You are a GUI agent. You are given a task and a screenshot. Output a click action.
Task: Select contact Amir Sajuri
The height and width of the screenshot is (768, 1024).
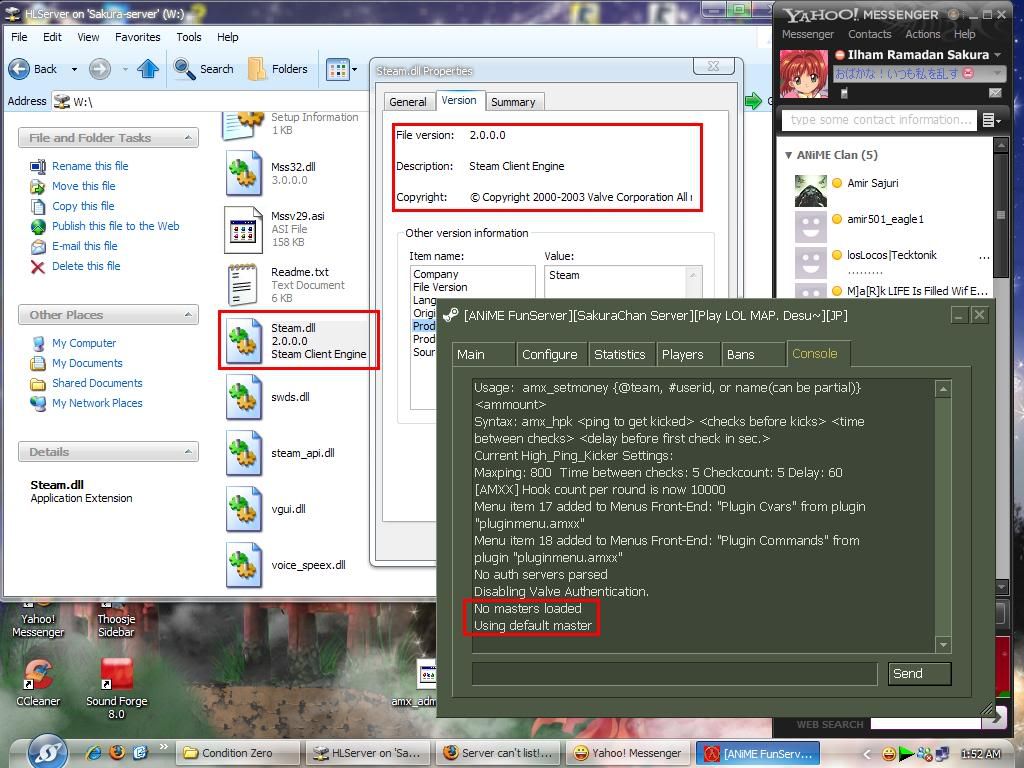[872, 183]
